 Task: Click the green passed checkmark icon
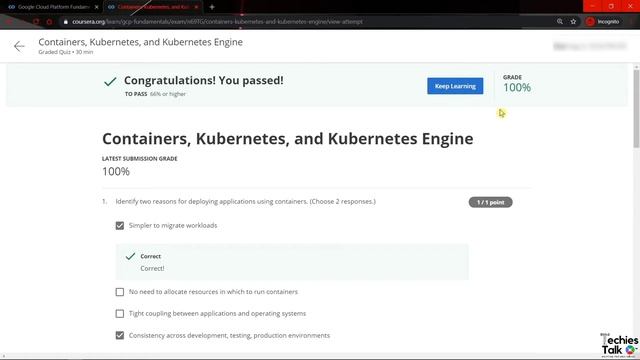pos(110,82)
